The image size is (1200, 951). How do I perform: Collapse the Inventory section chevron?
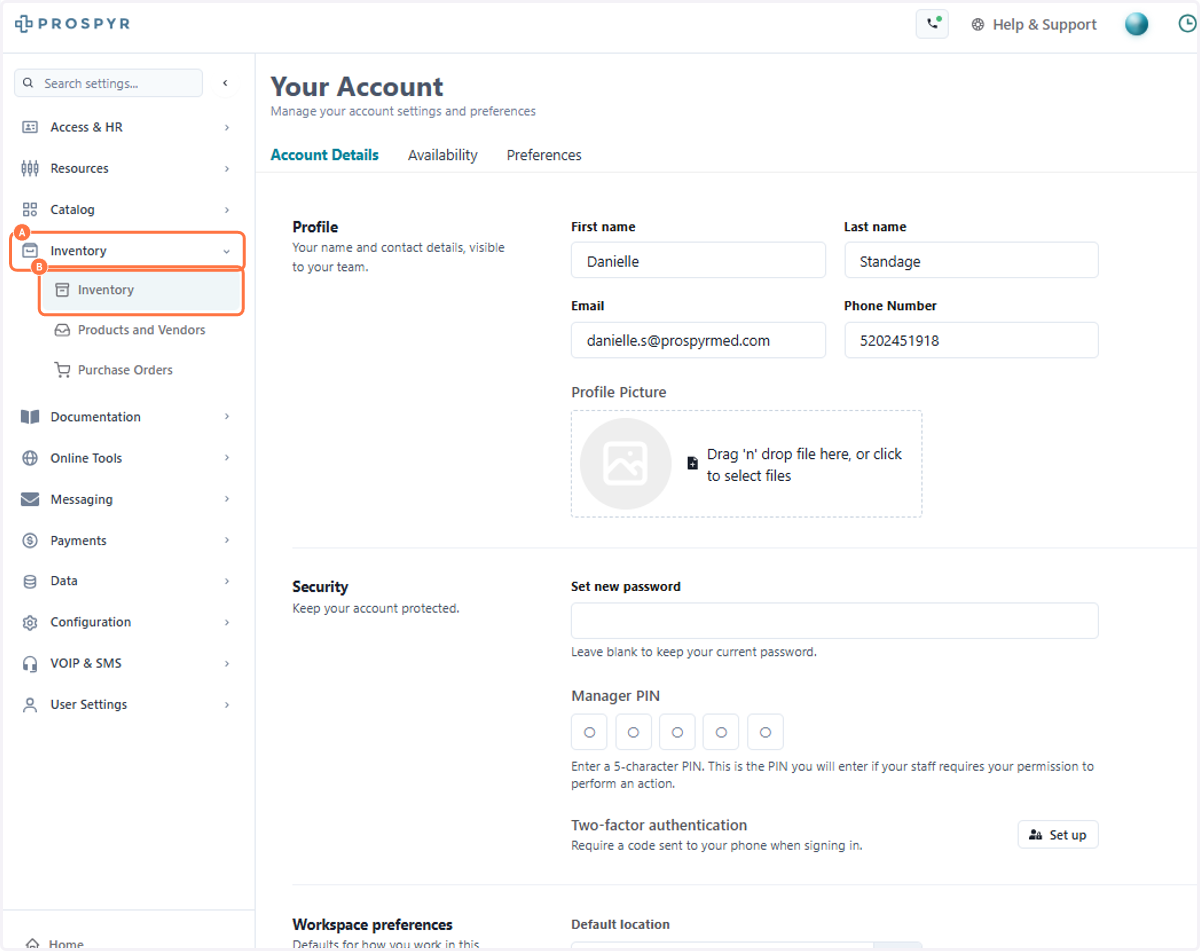pos(227,251)
